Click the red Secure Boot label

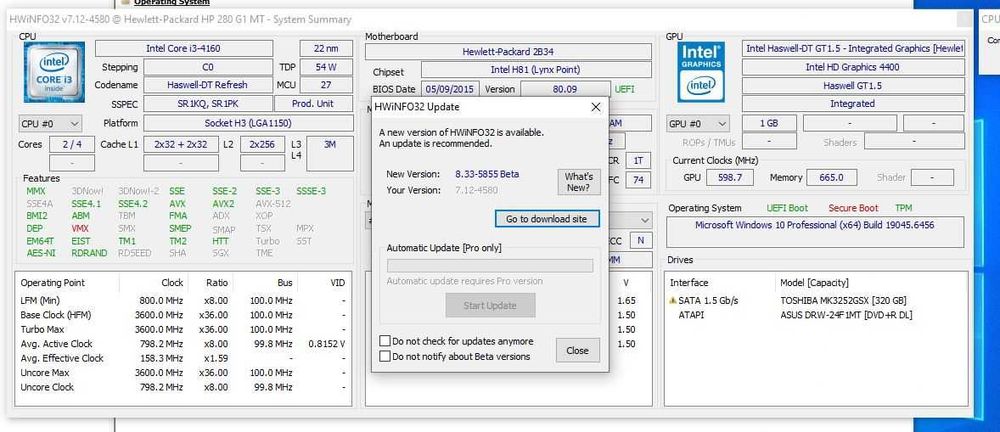[x=853, y=208]
